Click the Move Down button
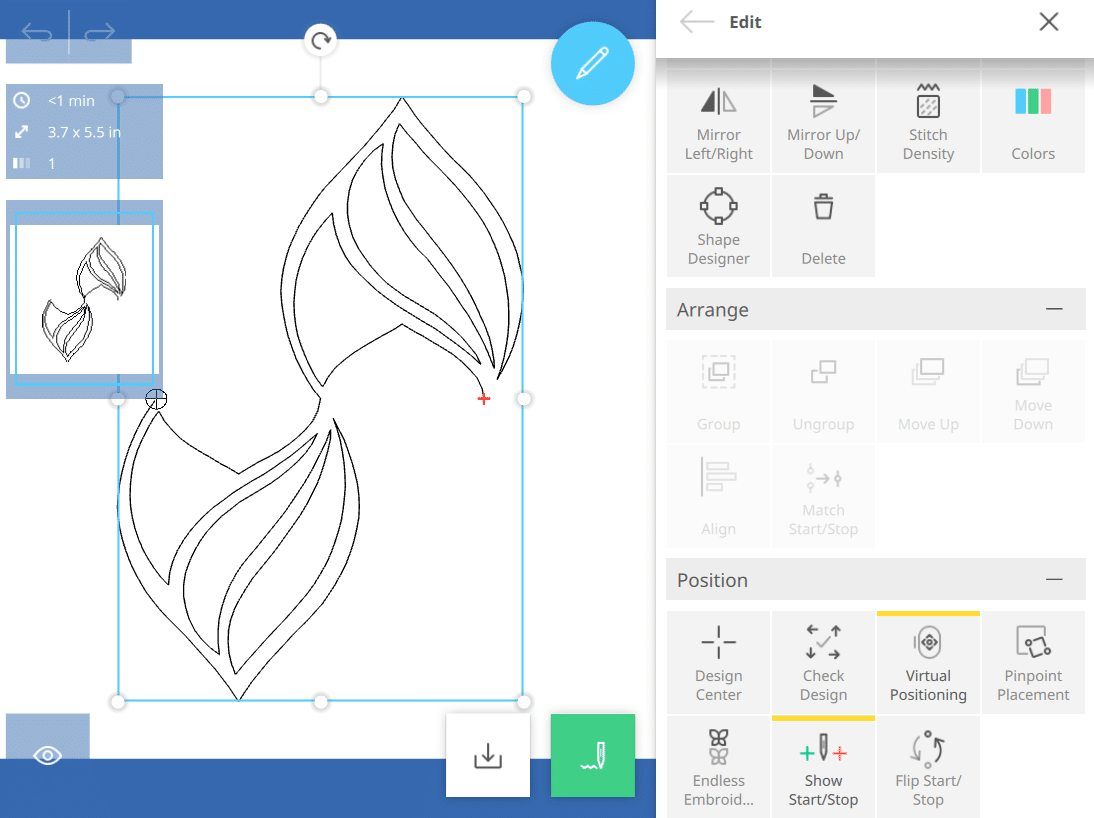This screenshot has width=1094, height=818. pyautogui.click(x=1033, y=392)
